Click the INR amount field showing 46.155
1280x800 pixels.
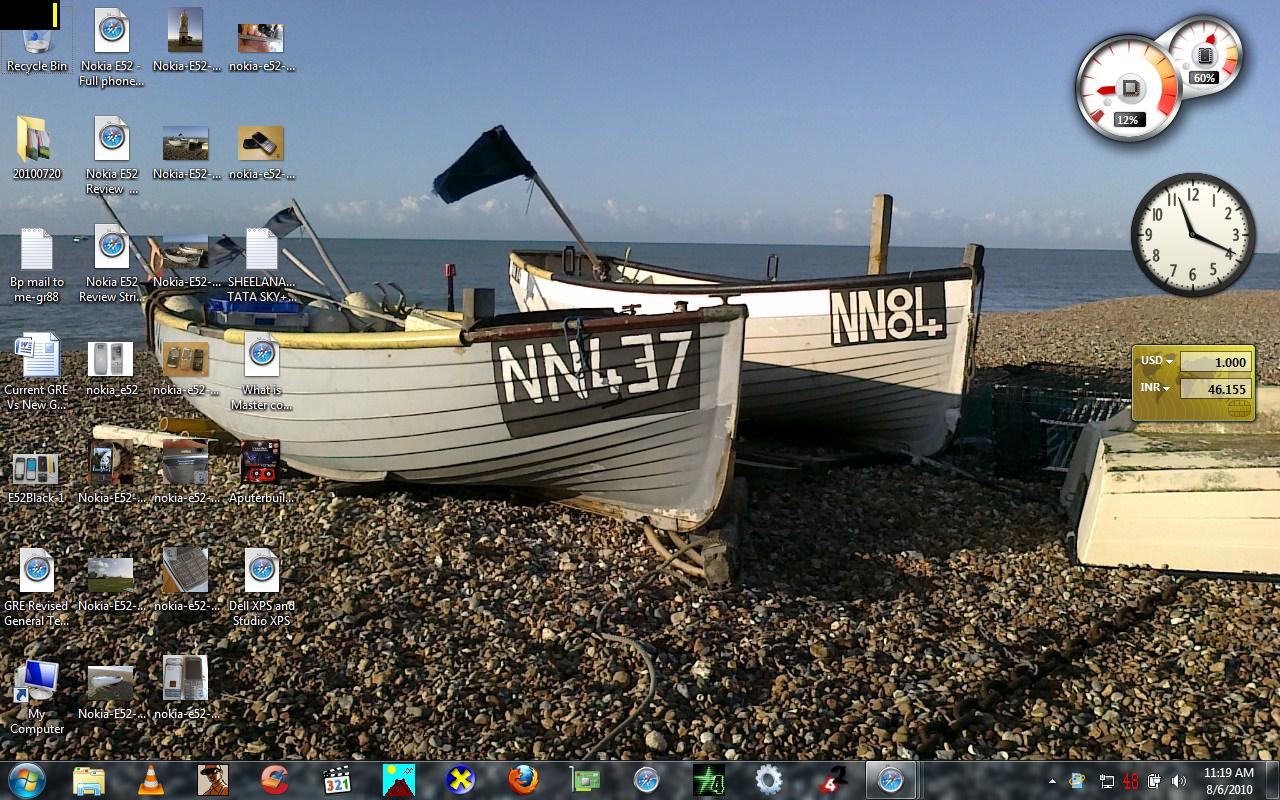coord(1215,389)
